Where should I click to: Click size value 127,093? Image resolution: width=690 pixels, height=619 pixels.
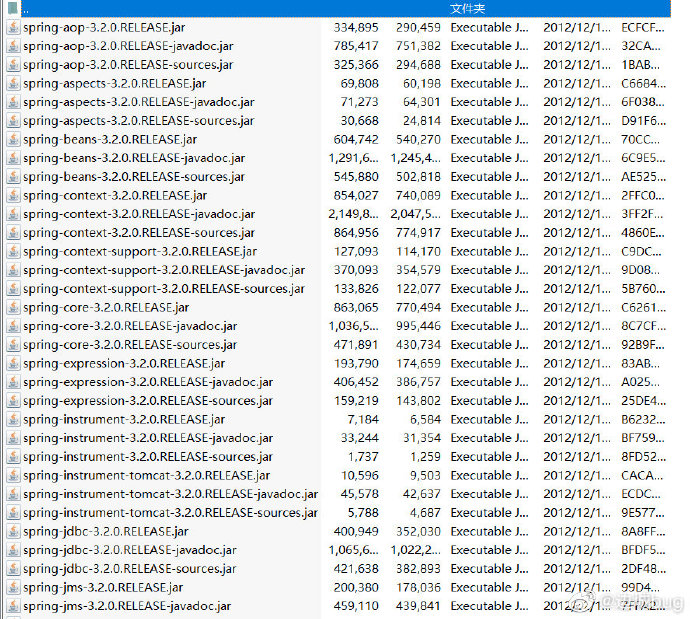pyautogui.click(x=356, y=251)
